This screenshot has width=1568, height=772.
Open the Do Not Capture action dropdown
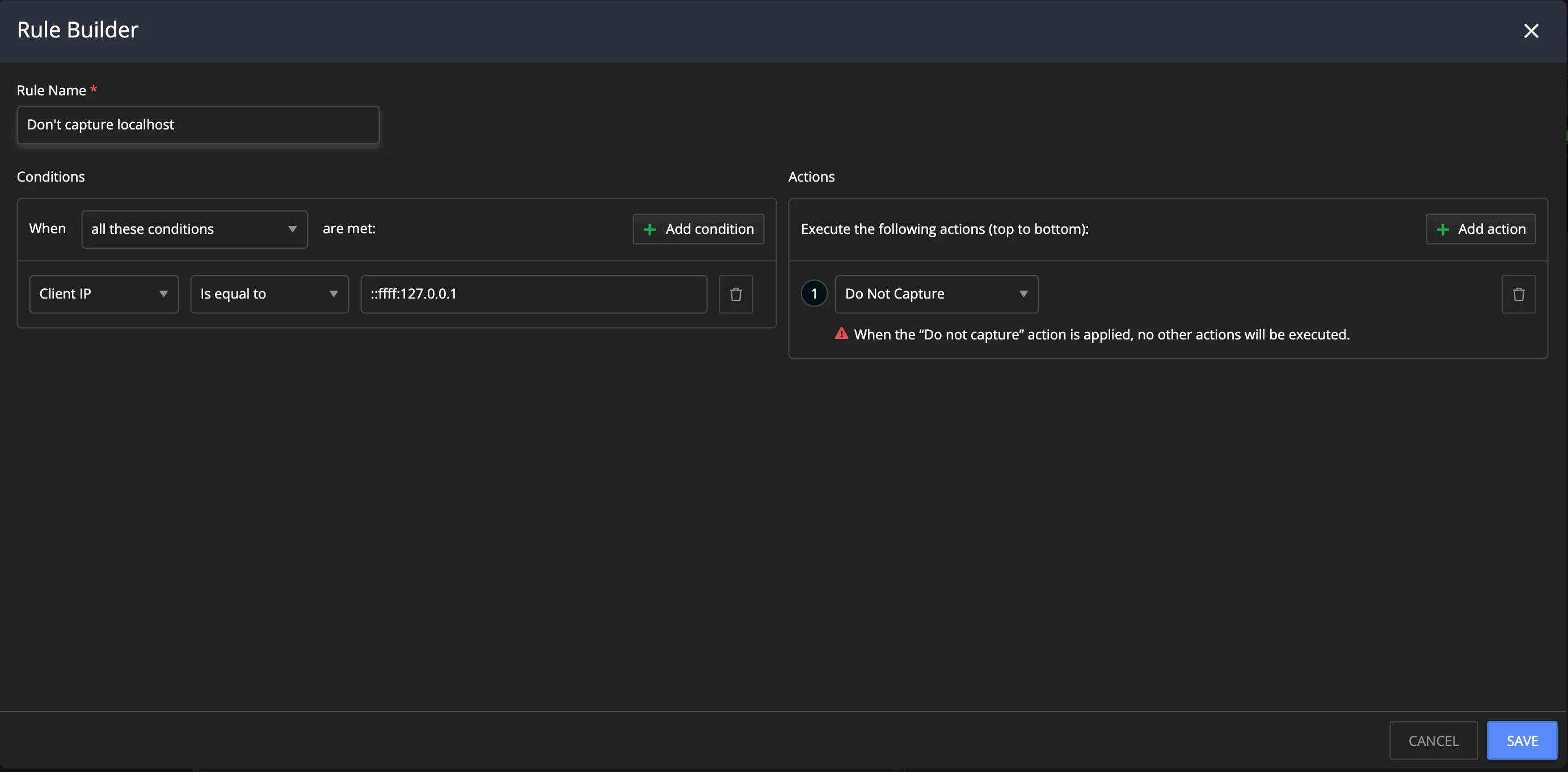tap(935, 293)
